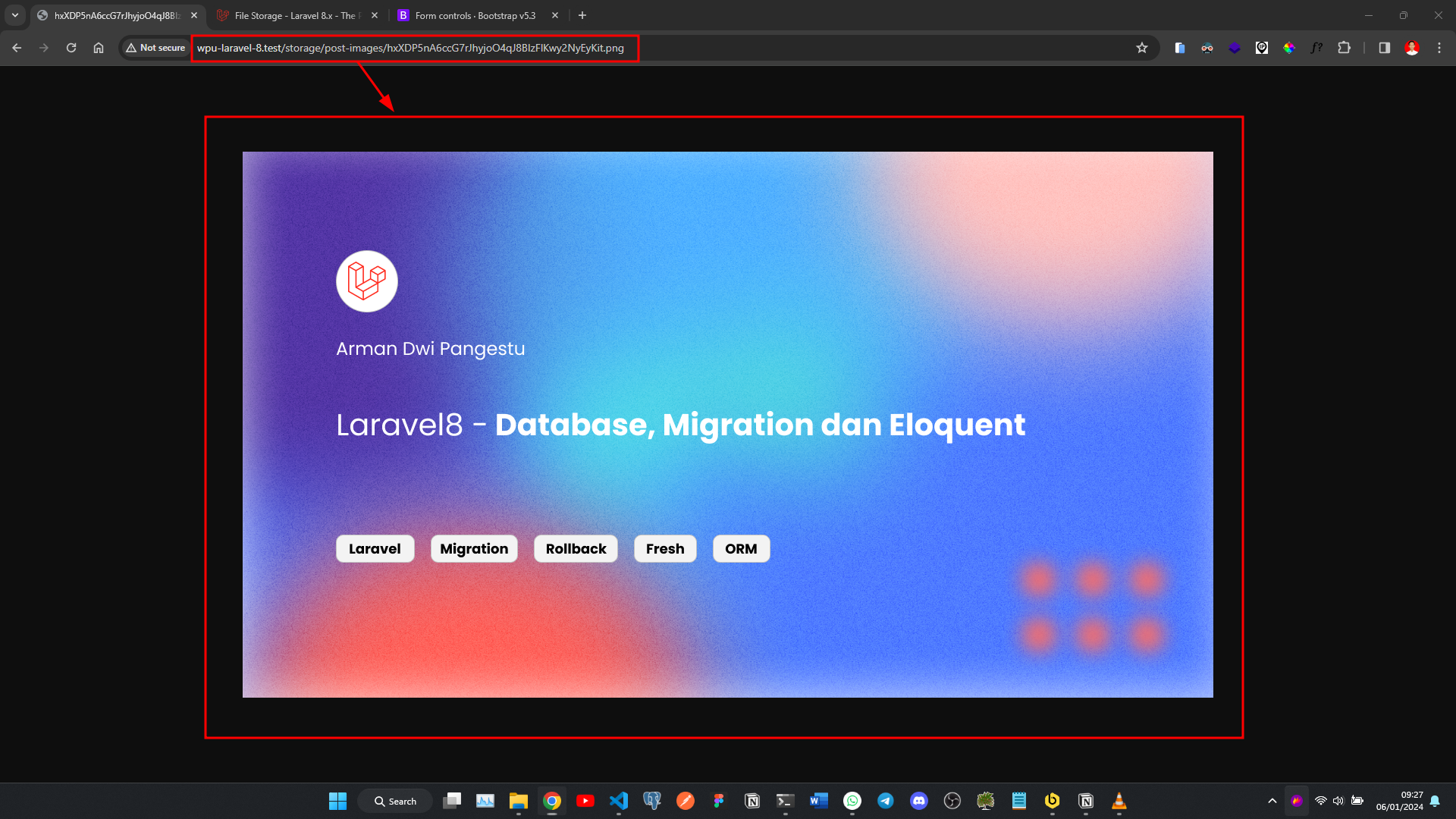Image resolution: width=1456 pixels, height=819 pixels.
Task: Click the ORM tag on the image
Action: point(740,548)
